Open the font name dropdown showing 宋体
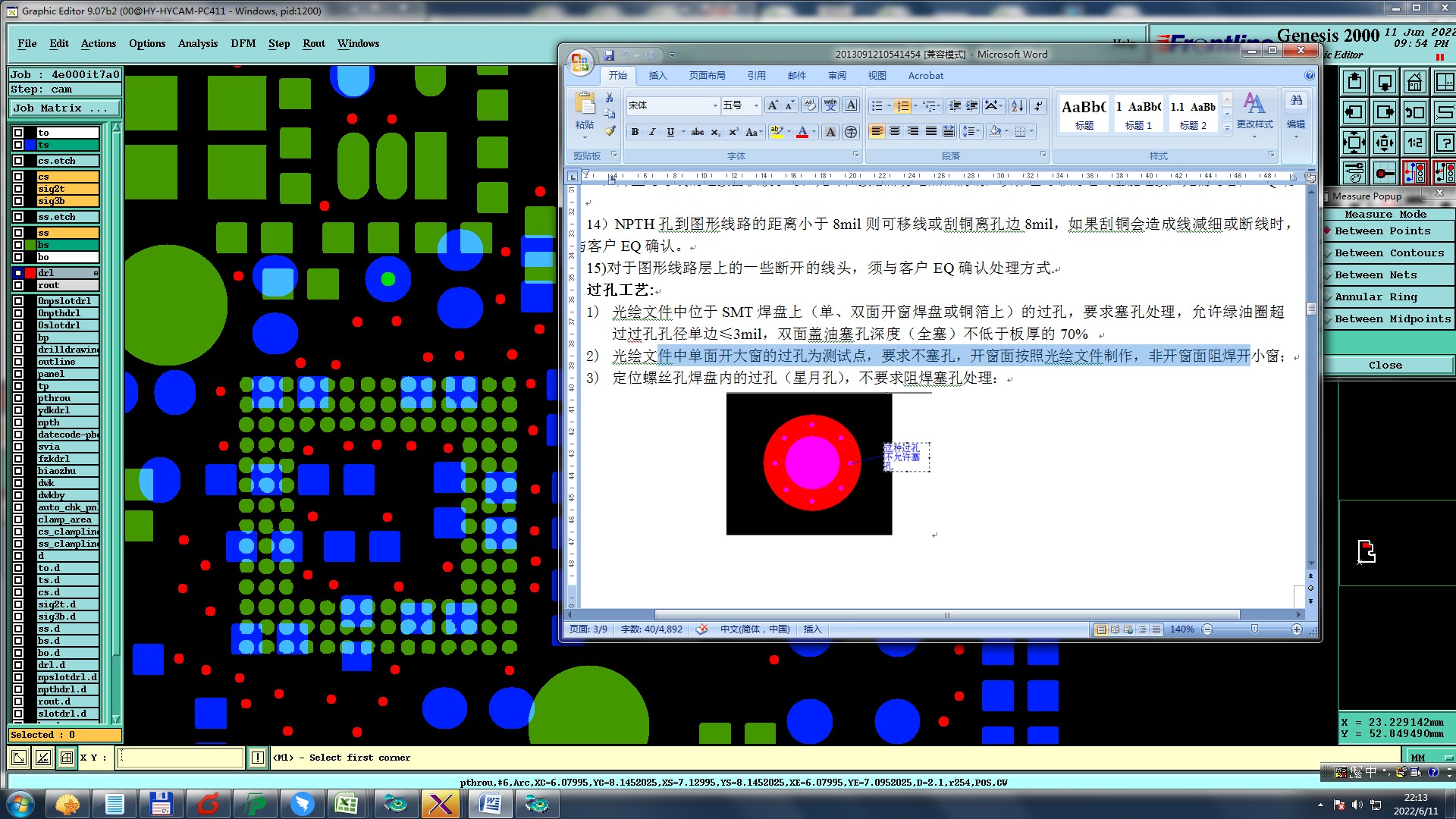Screen dimensions: 1456x819 point(714,106)
